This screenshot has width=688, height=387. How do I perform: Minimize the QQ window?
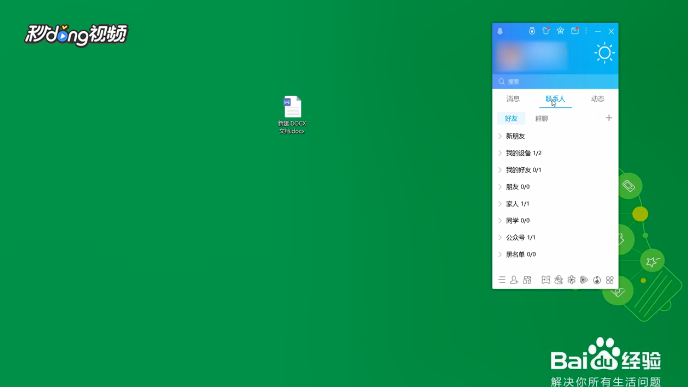598,31
